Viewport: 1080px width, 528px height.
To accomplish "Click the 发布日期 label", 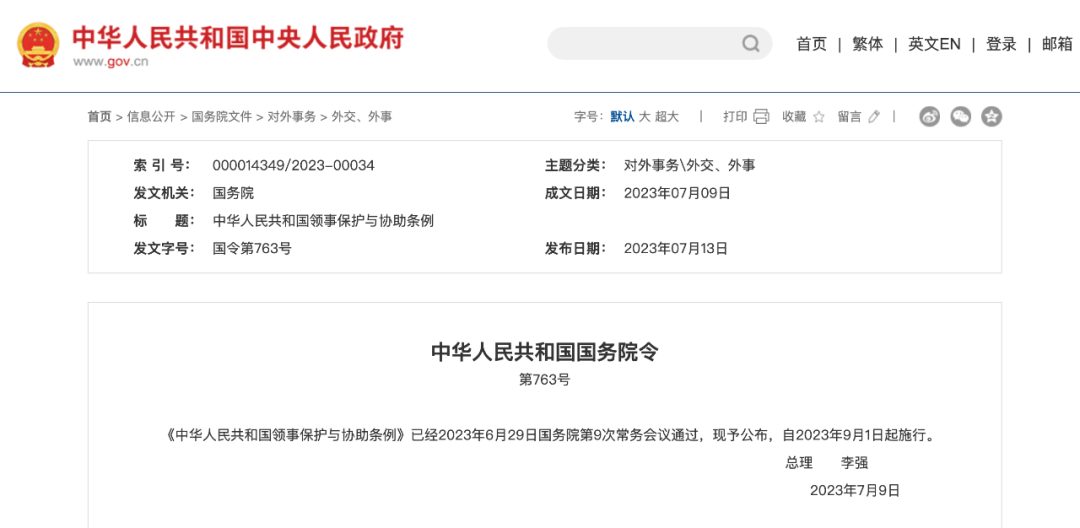I will coord(576,249).
